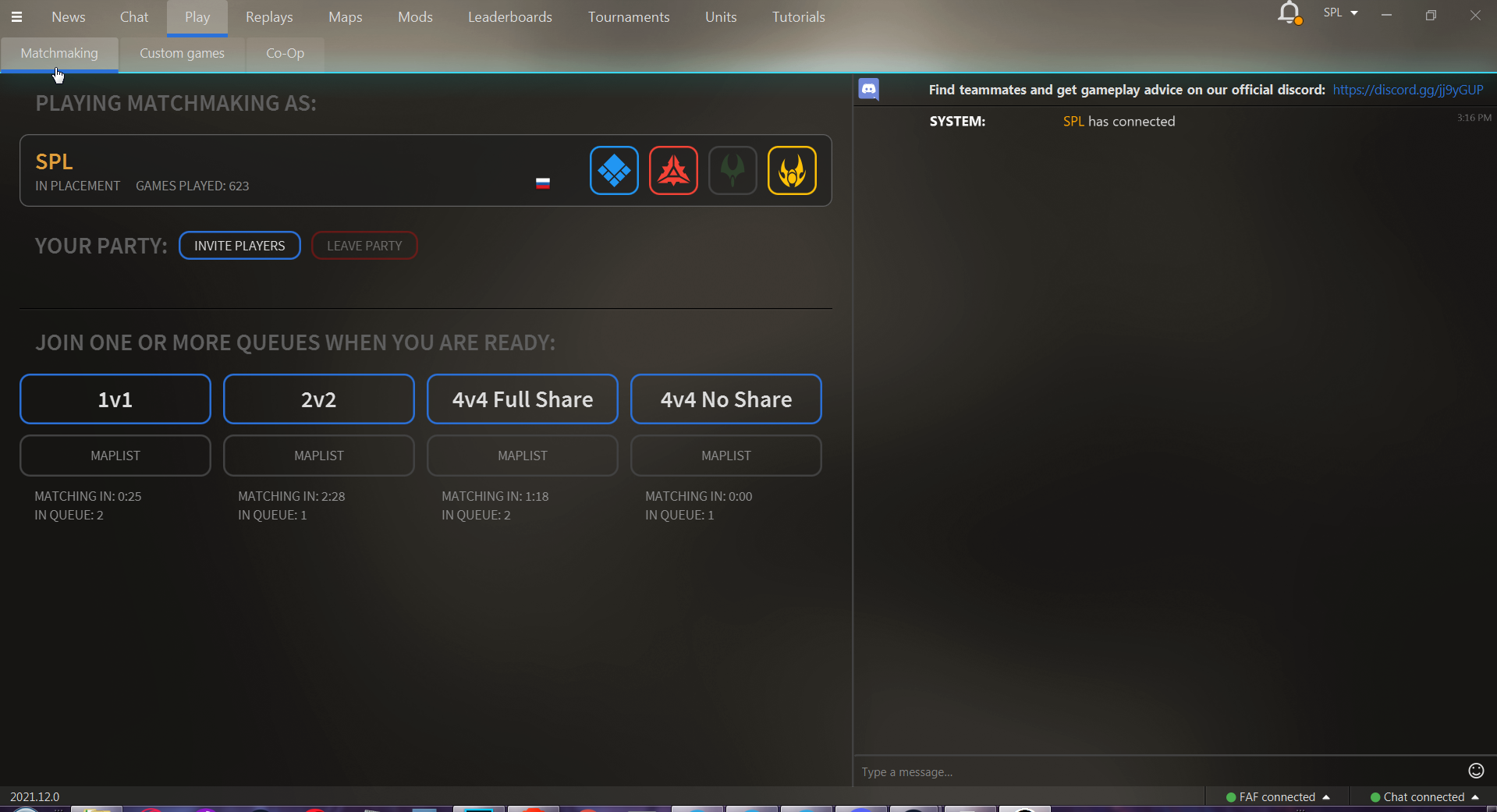The width and height of the screenshot is (1497, 812).
Task: Toggle the Seraphim faction selection
Action: (792, 170)
